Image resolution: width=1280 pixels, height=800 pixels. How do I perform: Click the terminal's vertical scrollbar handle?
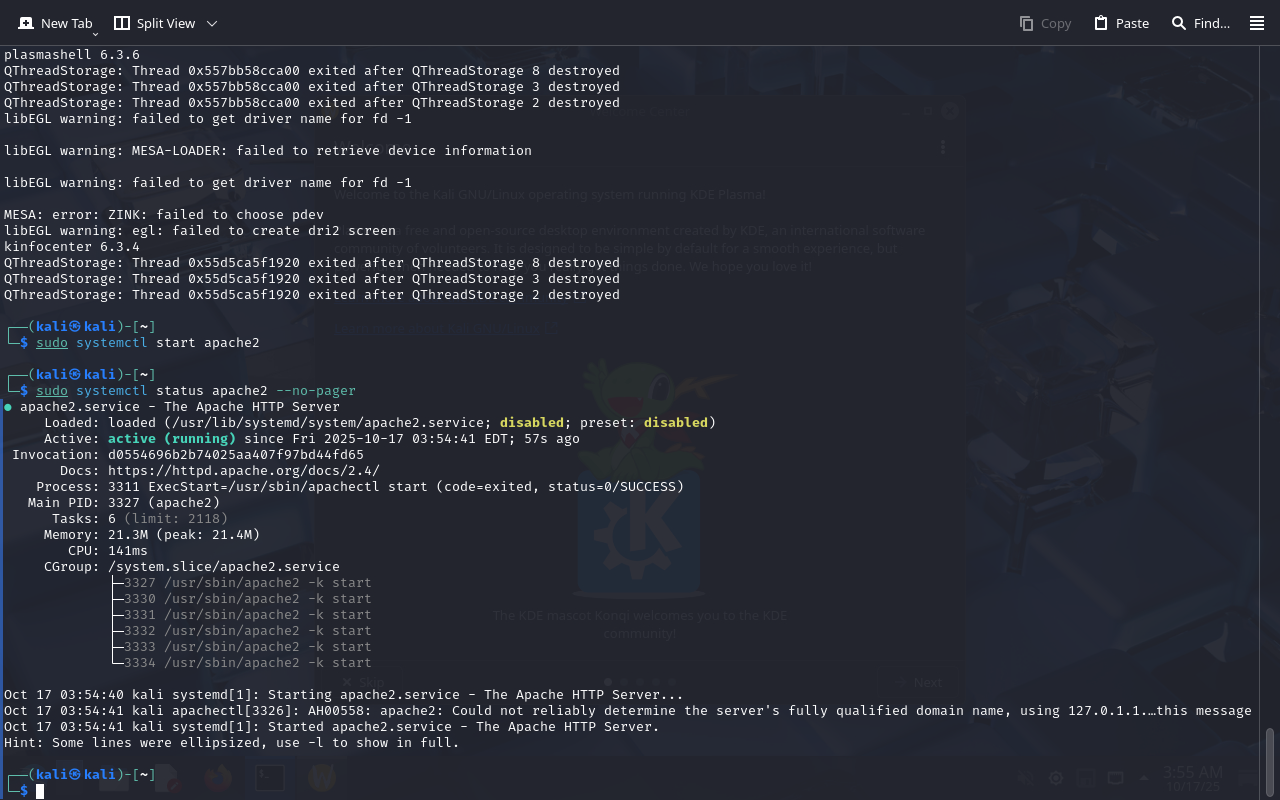(1270, 762)
